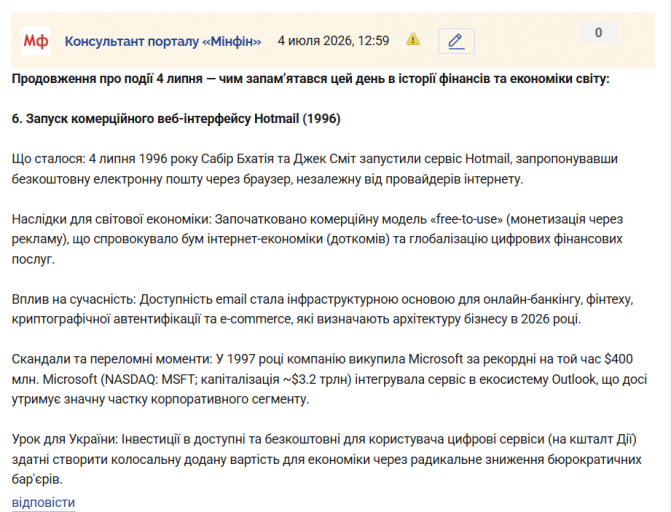Click the paragraph starting Скандали та переломні моменти
The image size is (671, 512).
click(x=329, y=379)
